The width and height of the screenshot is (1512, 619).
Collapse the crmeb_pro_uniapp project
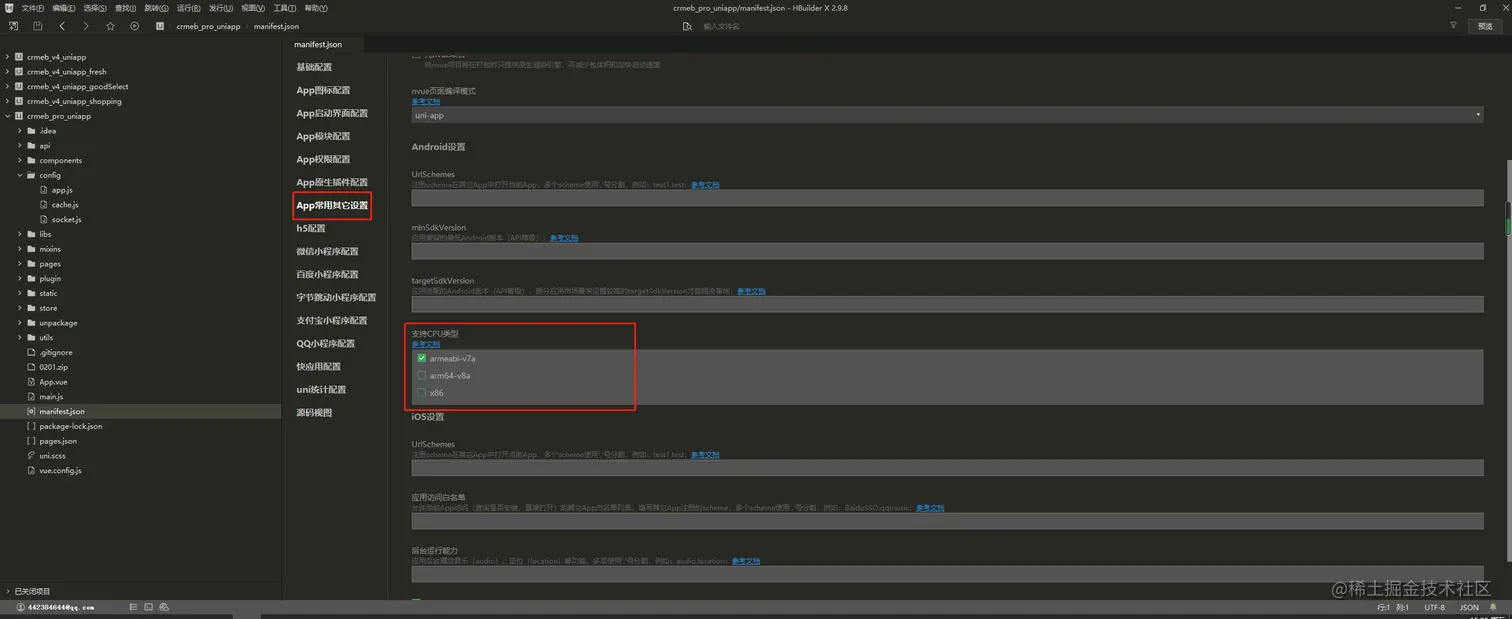tap(7, 116)
